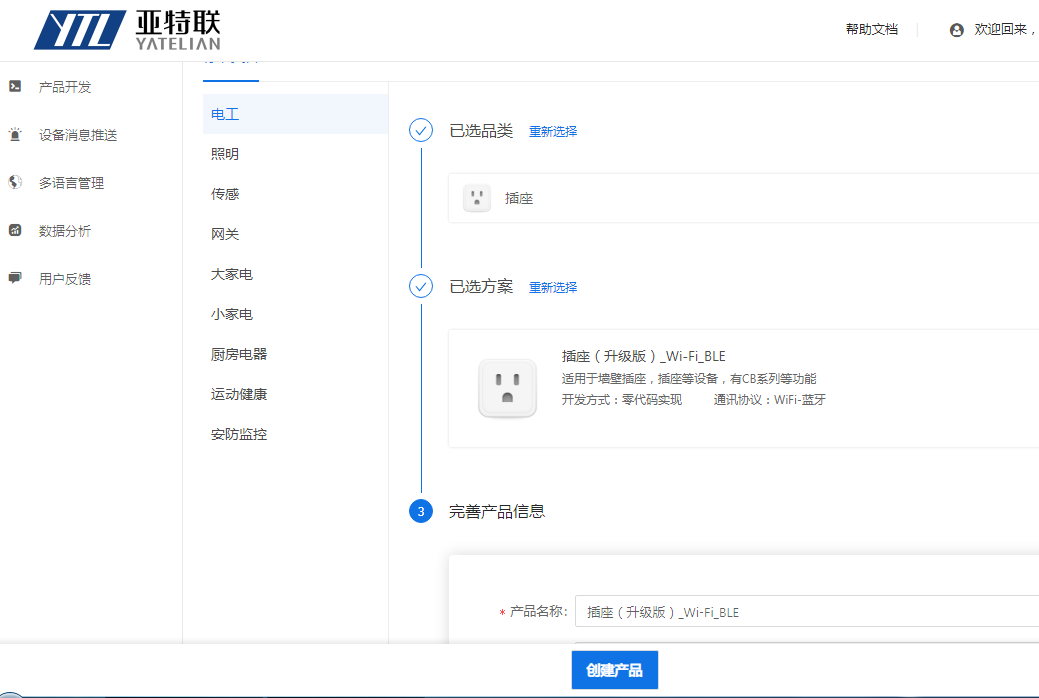Open the 安防监控 category
The height and width of the screenshot is (698, 1039).
point(239,434)
